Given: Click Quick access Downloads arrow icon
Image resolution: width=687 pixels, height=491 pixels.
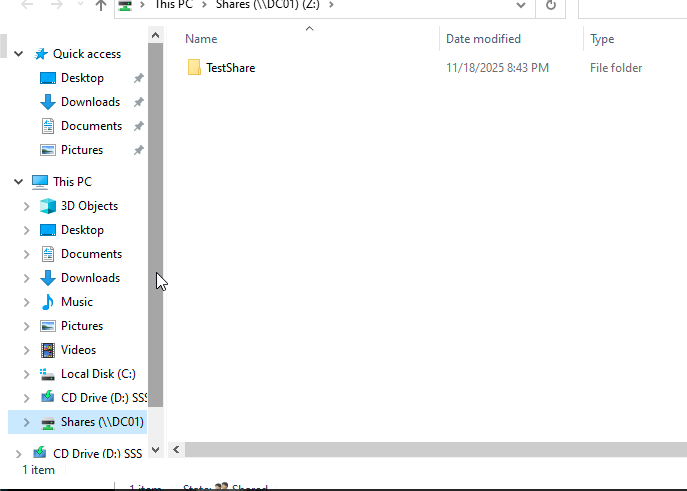Looking at the screenshot, I should coord(48,102).
